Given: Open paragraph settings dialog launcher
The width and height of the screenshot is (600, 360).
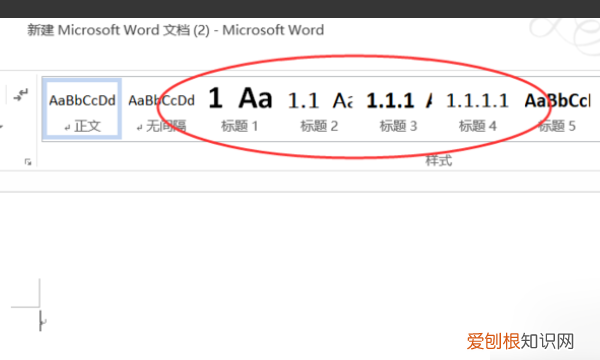Looking at the screenshot, I should (28, 162).
